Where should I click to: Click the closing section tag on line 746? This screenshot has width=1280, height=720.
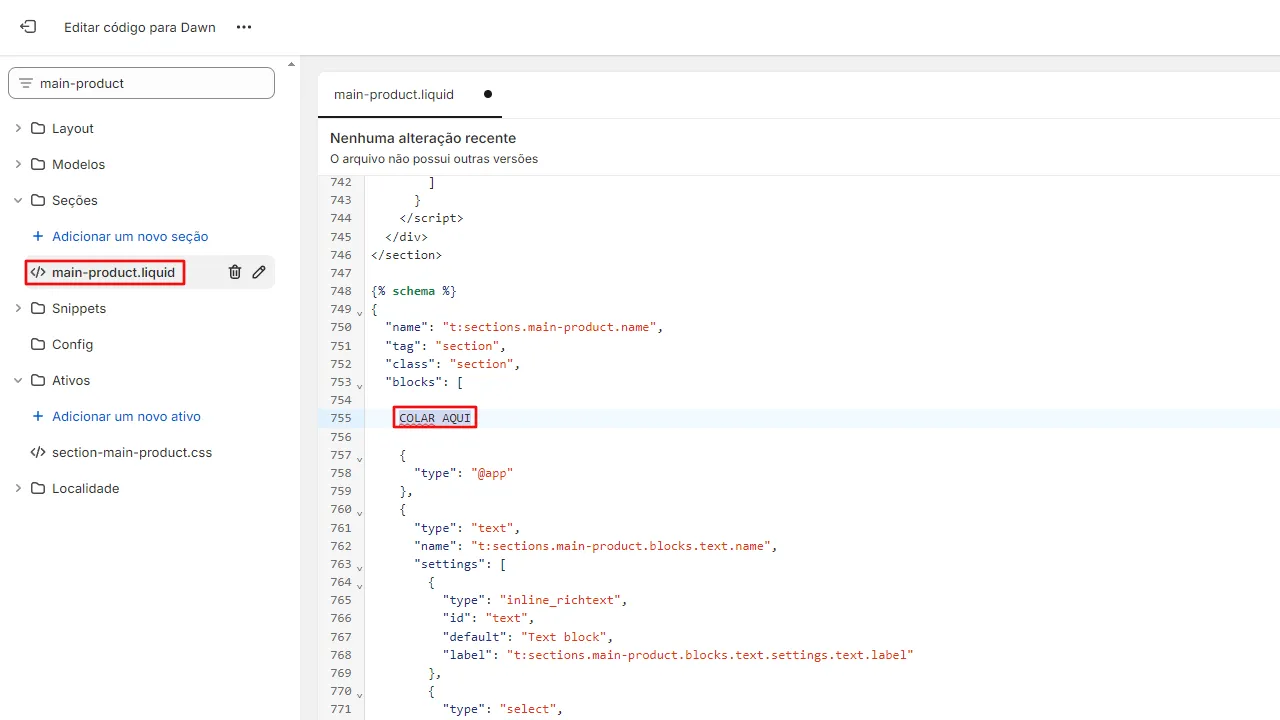[406, 255]
